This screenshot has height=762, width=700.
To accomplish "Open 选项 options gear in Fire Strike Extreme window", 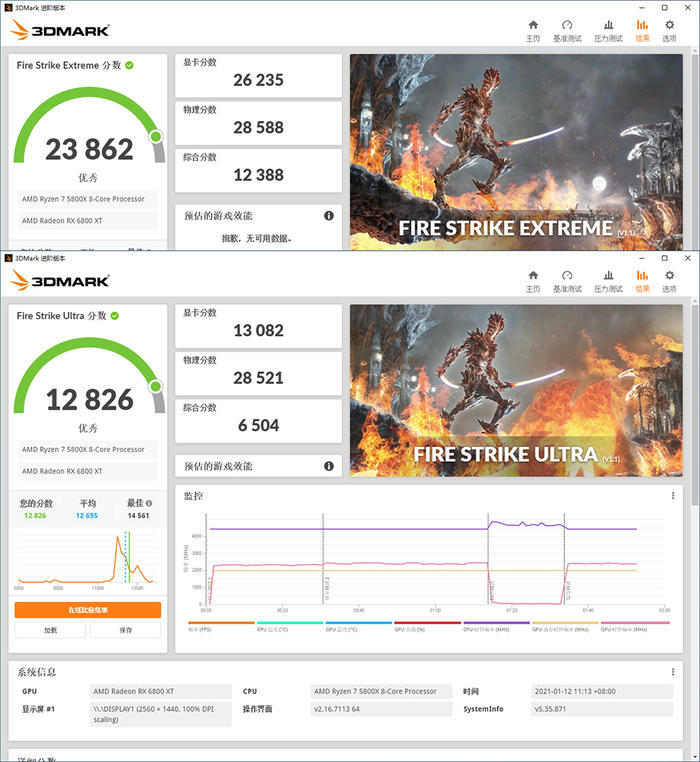I will 669,31.
